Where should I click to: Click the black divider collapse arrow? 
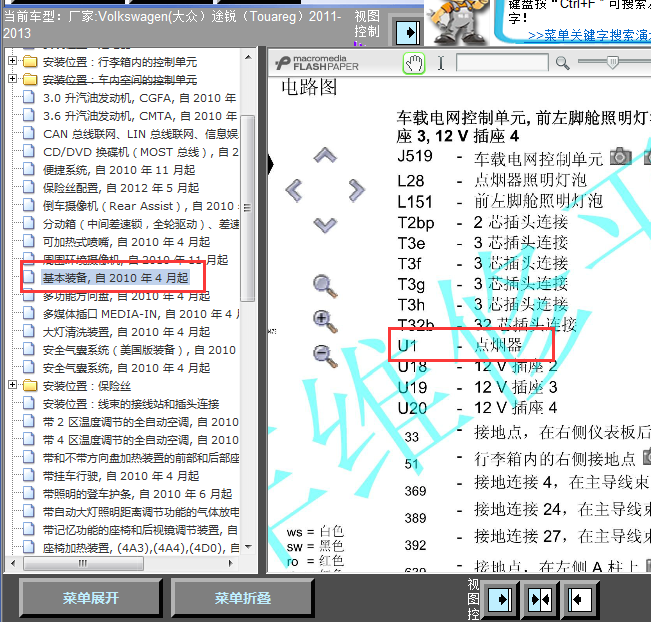(271, 164)
